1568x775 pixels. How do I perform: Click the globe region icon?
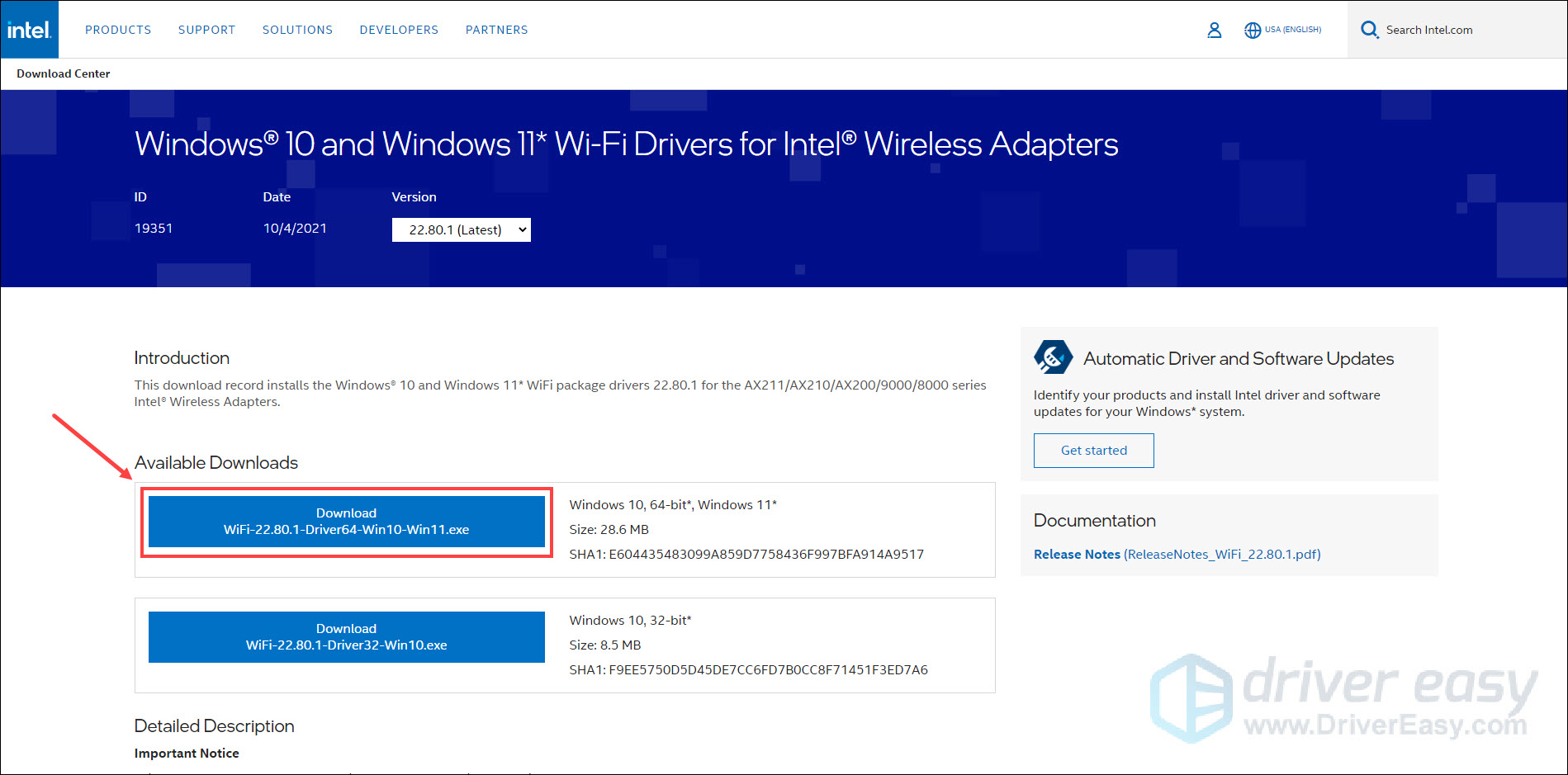point(1252,30)
